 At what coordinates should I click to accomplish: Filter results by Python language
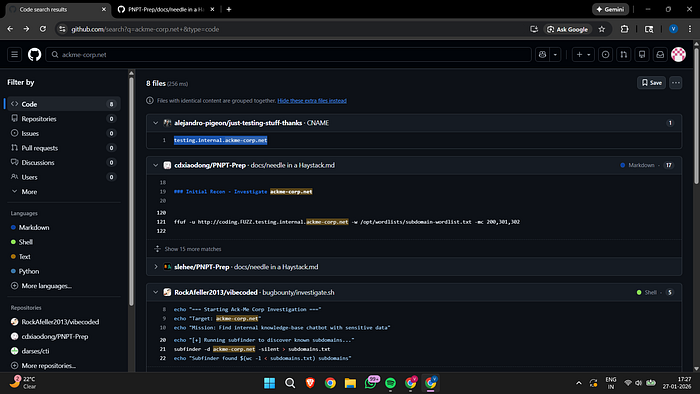pos(25,271)
